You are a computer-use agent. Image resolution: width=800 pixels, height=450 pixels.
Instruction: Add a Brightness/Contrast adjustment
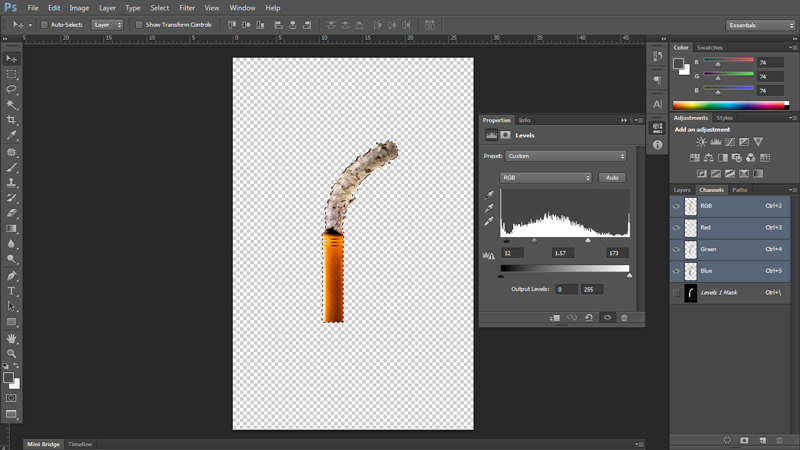tap(701, 142)
